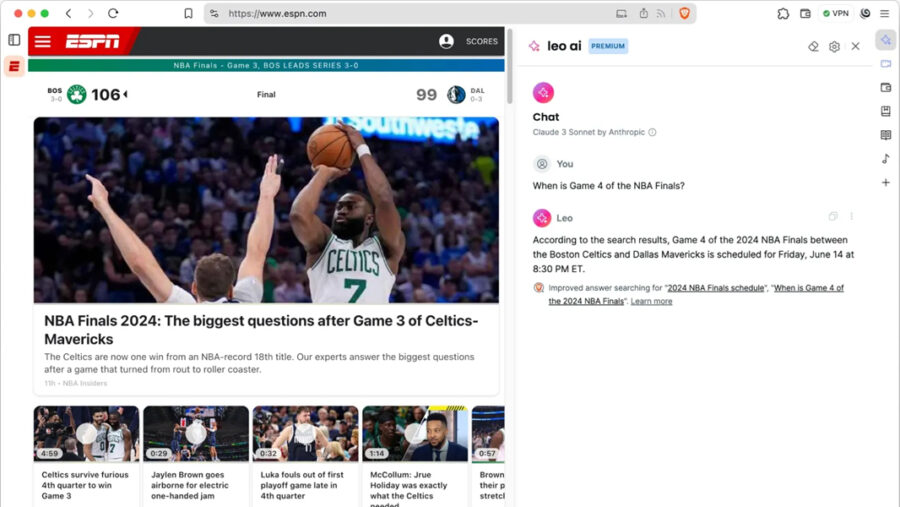
Task: Click the RSS feed icon in address bar
Action: [x=661, y=13]
